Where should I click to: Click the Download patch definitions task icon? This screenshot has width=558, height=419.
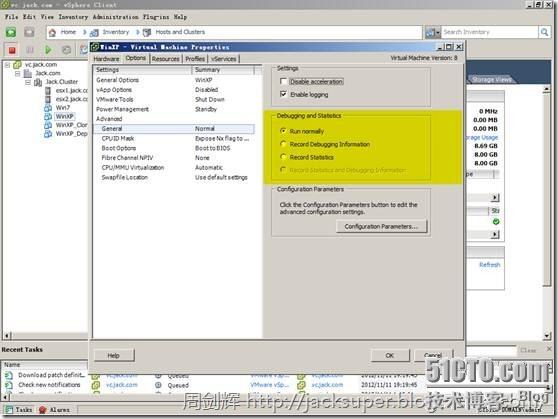pos(9,375)
